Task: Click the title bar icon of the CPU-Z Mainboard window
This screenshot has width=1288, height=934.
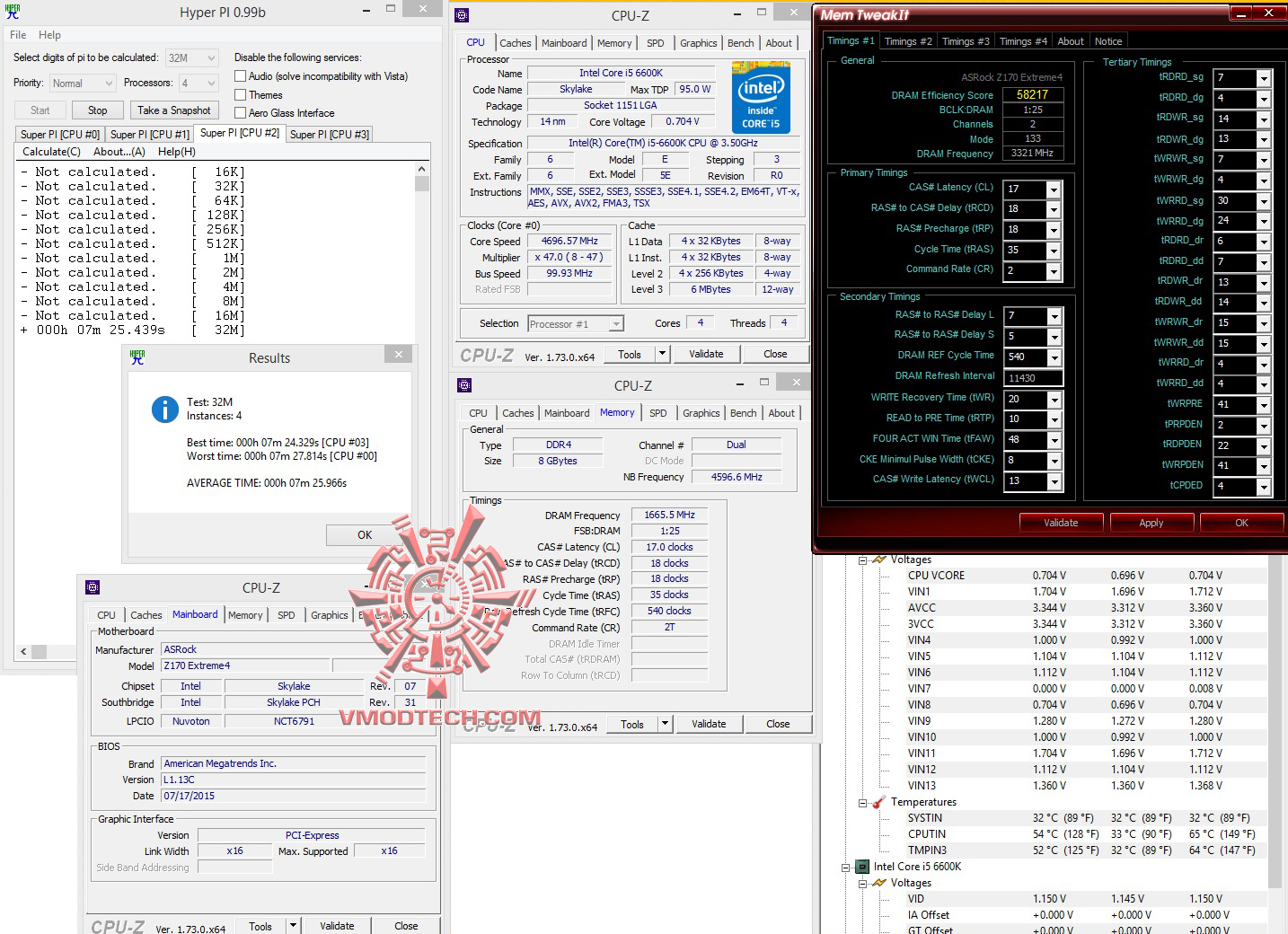Action: pos(93,587)
